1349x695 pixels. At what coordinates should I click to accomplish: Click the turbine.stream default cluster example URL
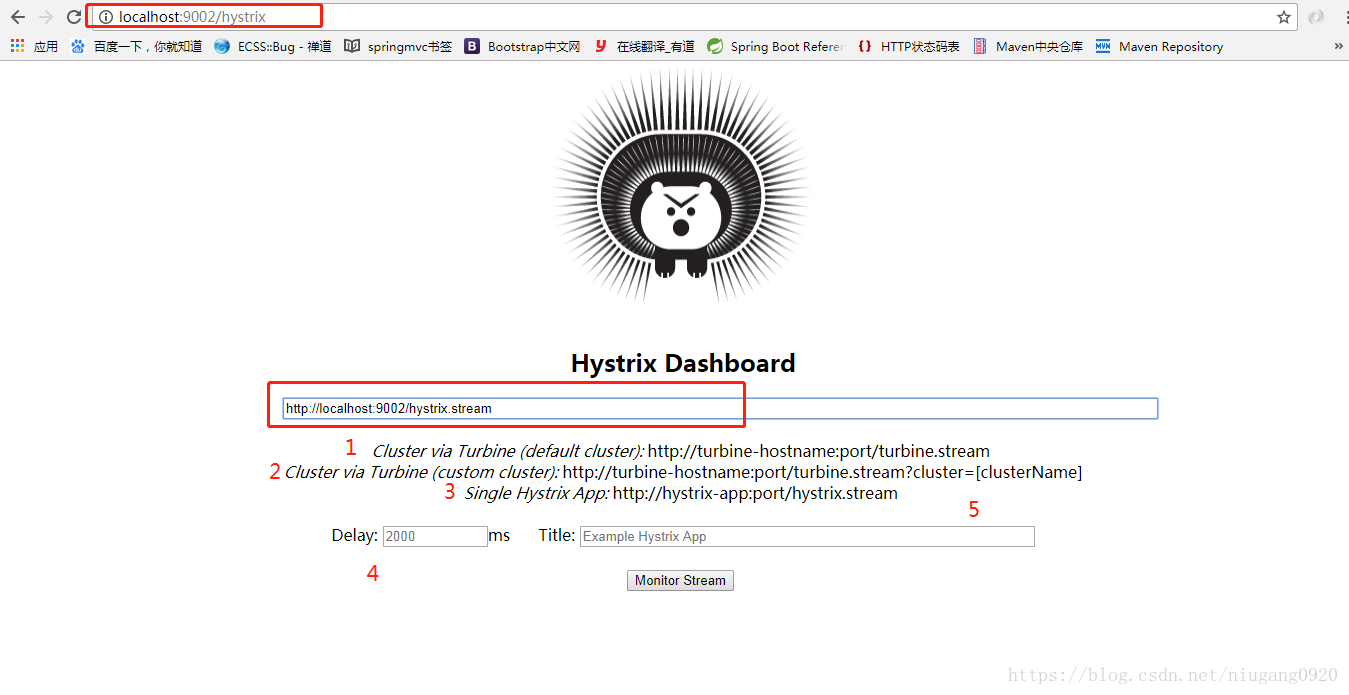coord(819,451)
